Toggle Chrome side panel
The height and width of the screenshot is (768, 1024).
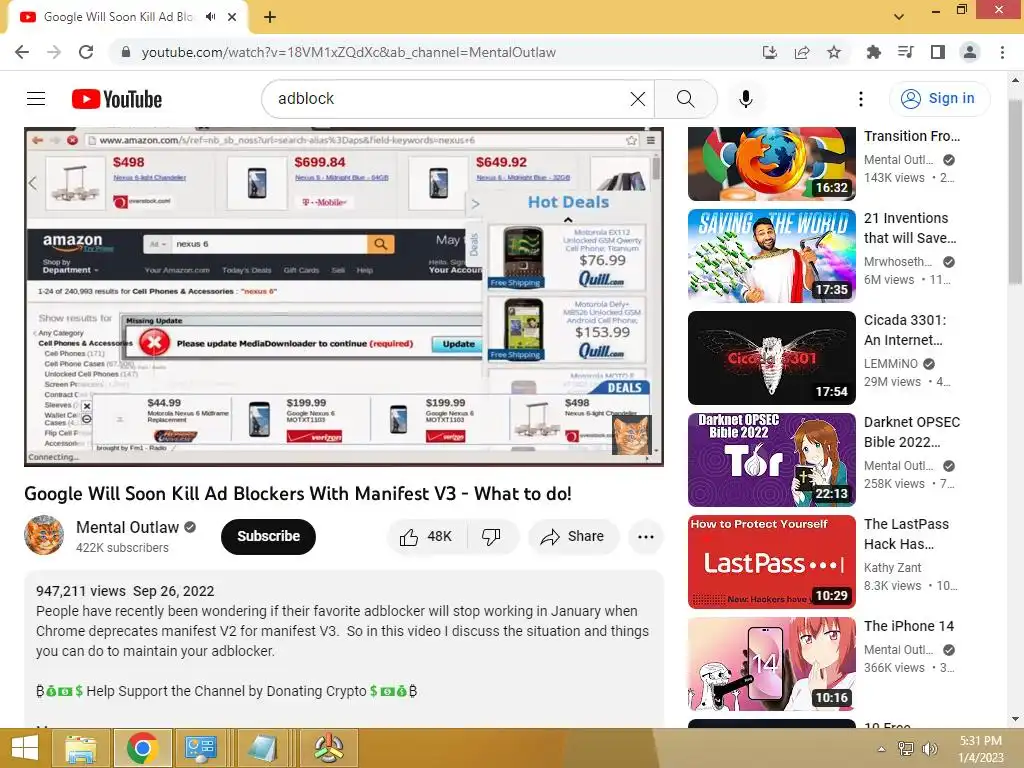[938, 52]
